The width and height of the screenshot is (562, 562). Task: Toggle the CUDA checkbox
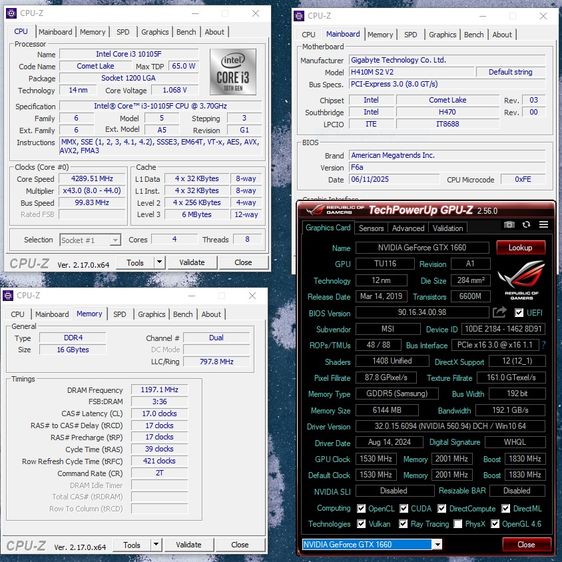[x=404, y=509]
